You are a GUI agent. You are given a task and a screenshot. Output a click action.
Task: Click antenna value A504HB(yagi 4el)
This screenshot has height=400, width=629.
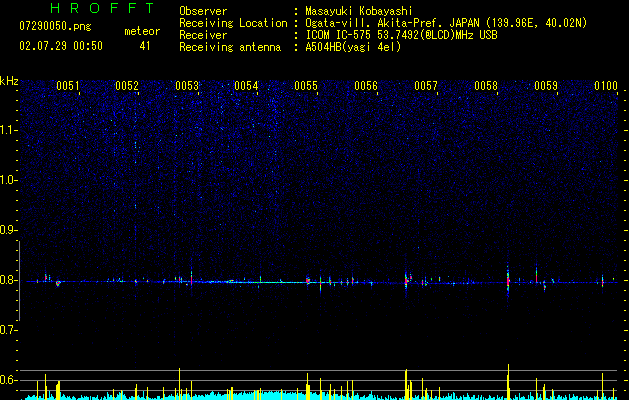[353, 47]
